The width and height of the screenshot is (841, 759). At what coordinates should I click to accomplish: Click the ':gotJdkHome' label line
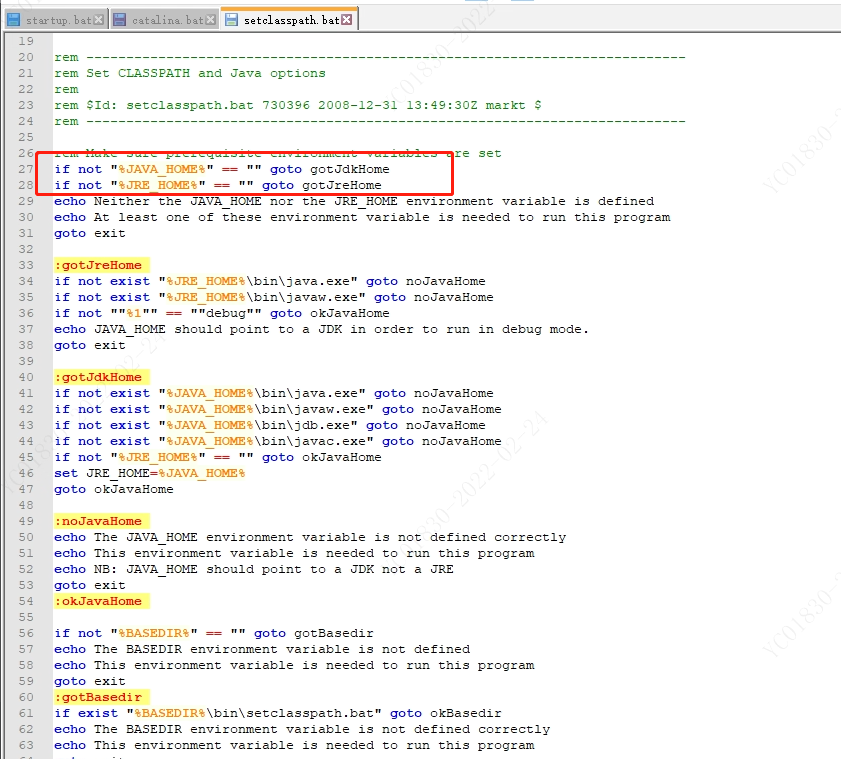pos(101,377)
